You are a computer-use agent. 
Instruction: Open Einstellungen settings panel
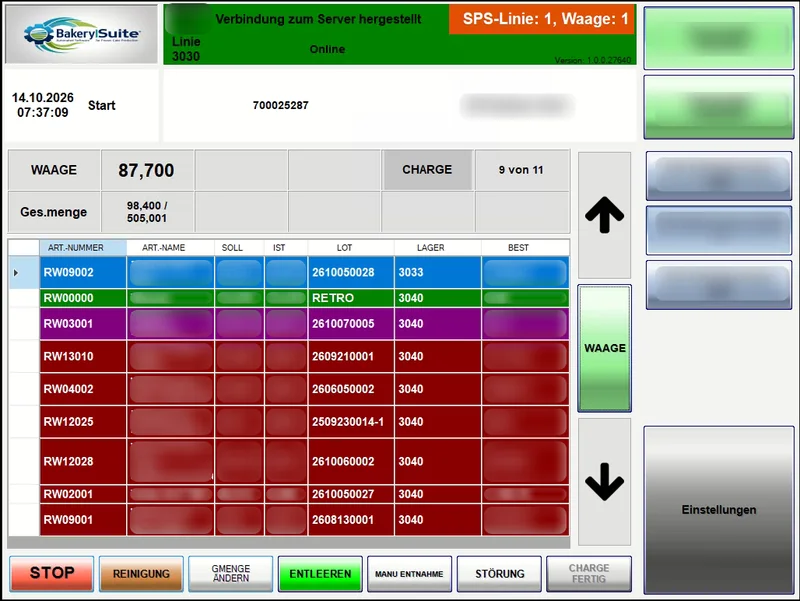pos(719,510)
